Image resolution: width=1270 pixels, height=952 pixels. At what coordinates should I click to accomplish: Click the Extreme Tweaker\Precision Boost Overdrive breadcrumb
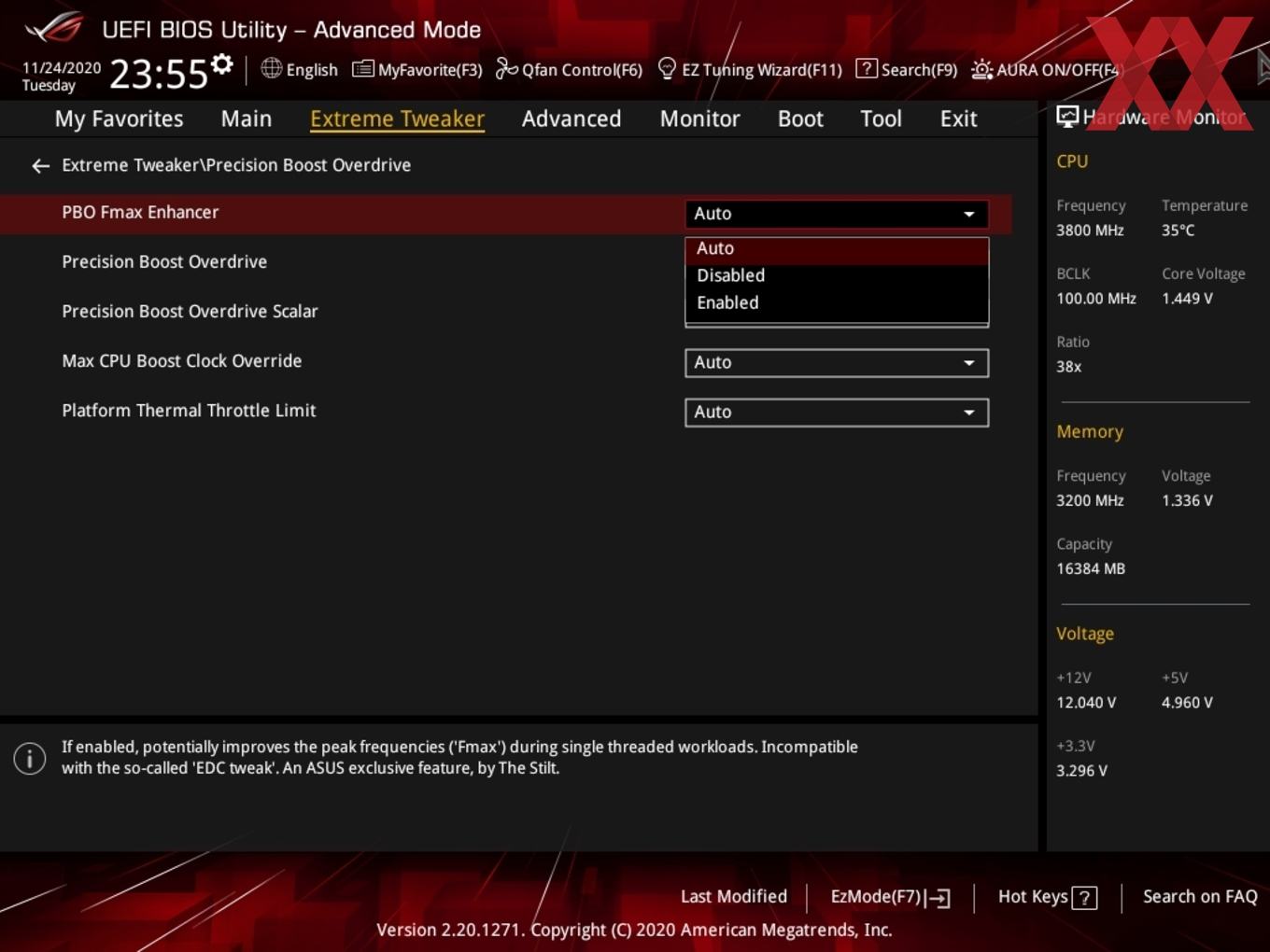(236, 165)
